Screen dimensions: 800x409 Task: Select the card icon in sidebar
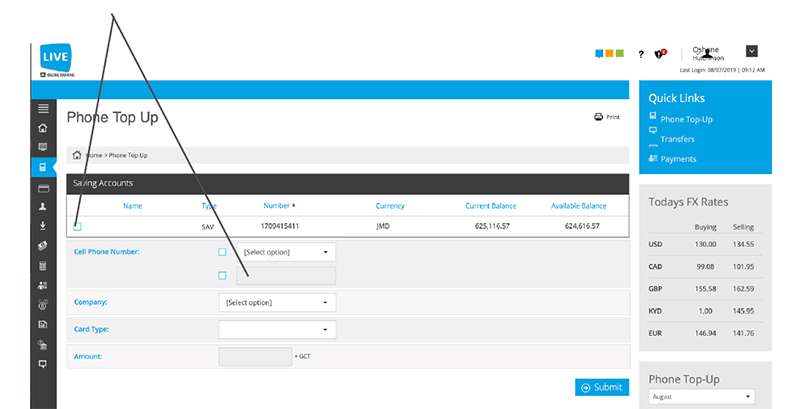click(43, 189)
